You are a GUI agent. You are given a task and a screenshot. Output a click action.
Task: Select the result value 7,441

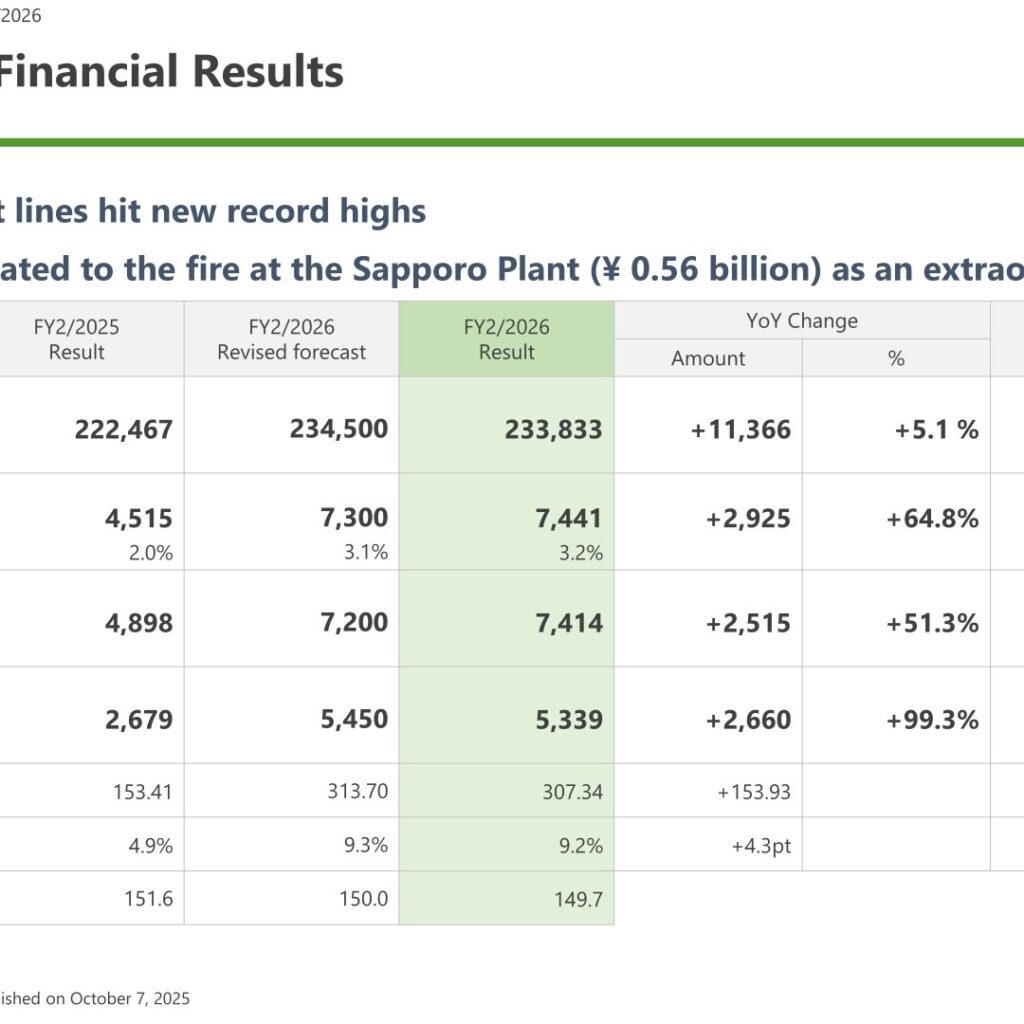pos(569,518)
